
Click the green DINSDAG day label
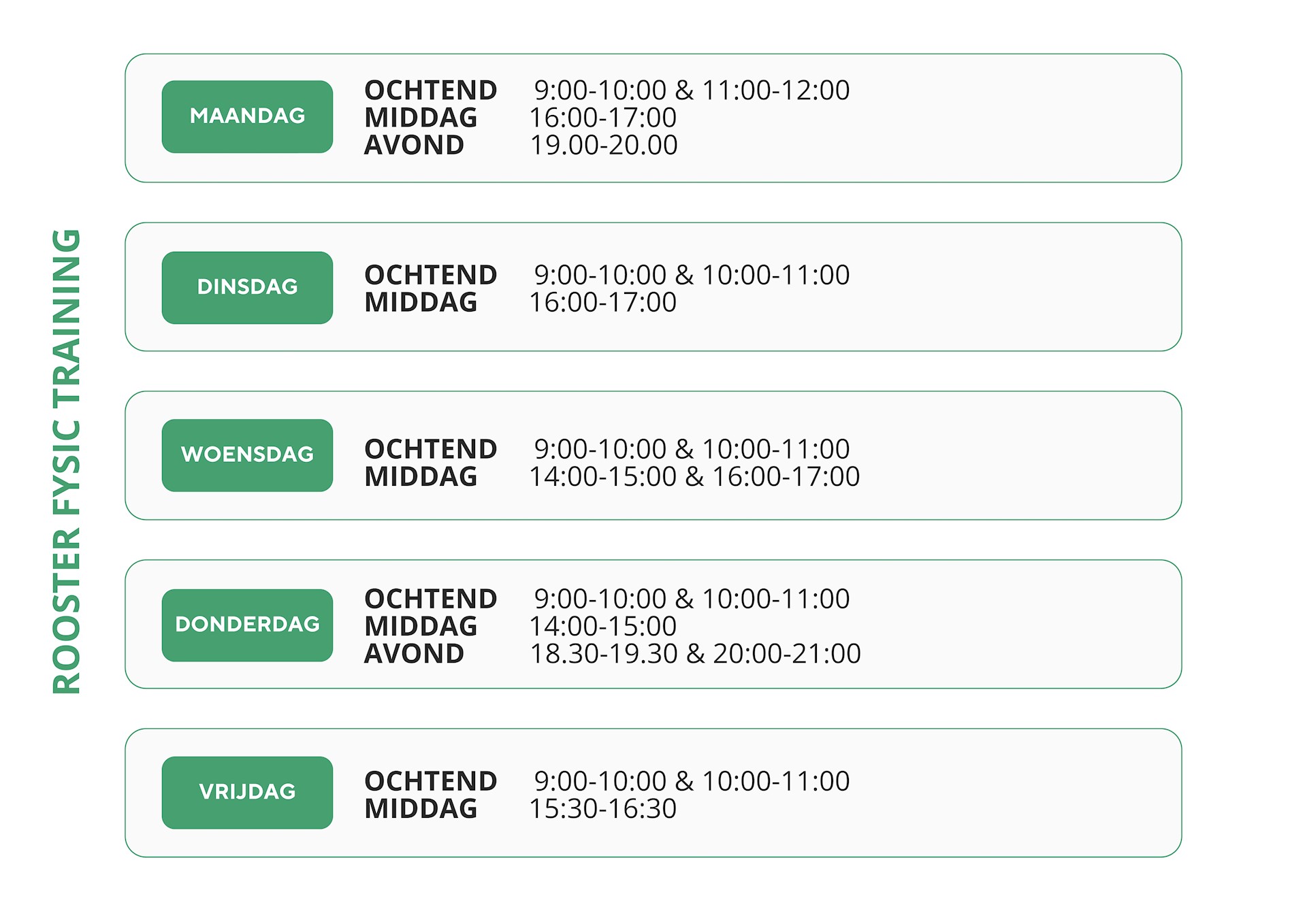(247, 287)
